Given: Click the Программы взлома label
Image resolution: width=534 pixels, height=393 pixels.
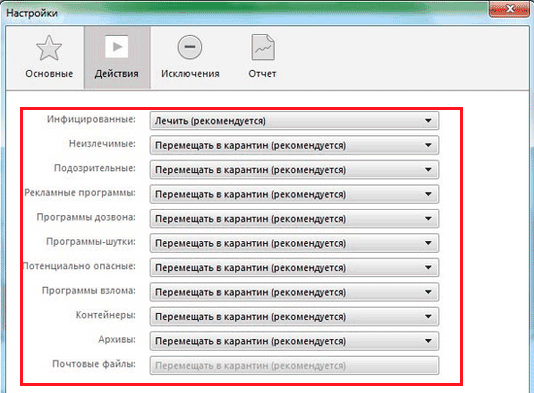Looking at the screenshot, I should [89, 291].
